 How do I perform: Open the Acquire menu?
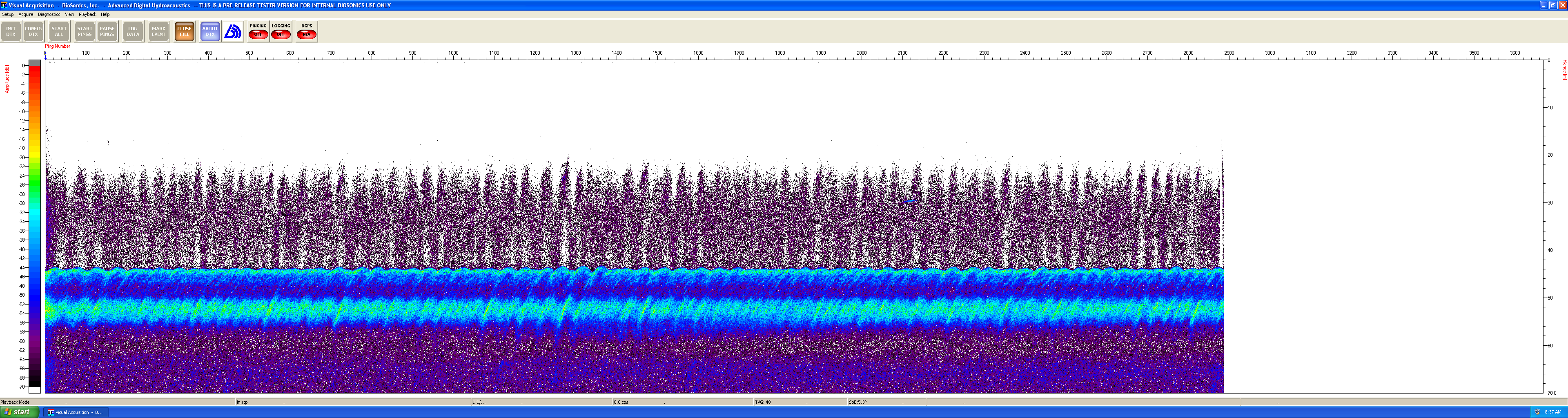(26, 14)
